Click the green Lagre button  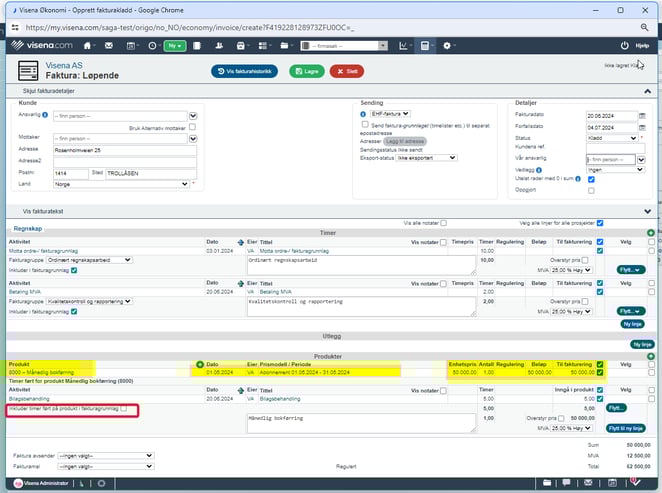tap(306, 71)
